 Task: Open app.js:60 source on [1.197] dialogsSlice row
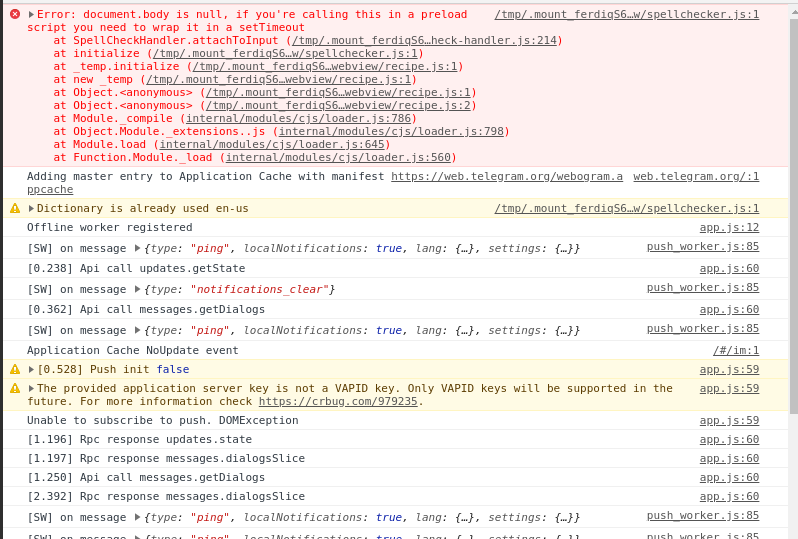coord(729,458)
